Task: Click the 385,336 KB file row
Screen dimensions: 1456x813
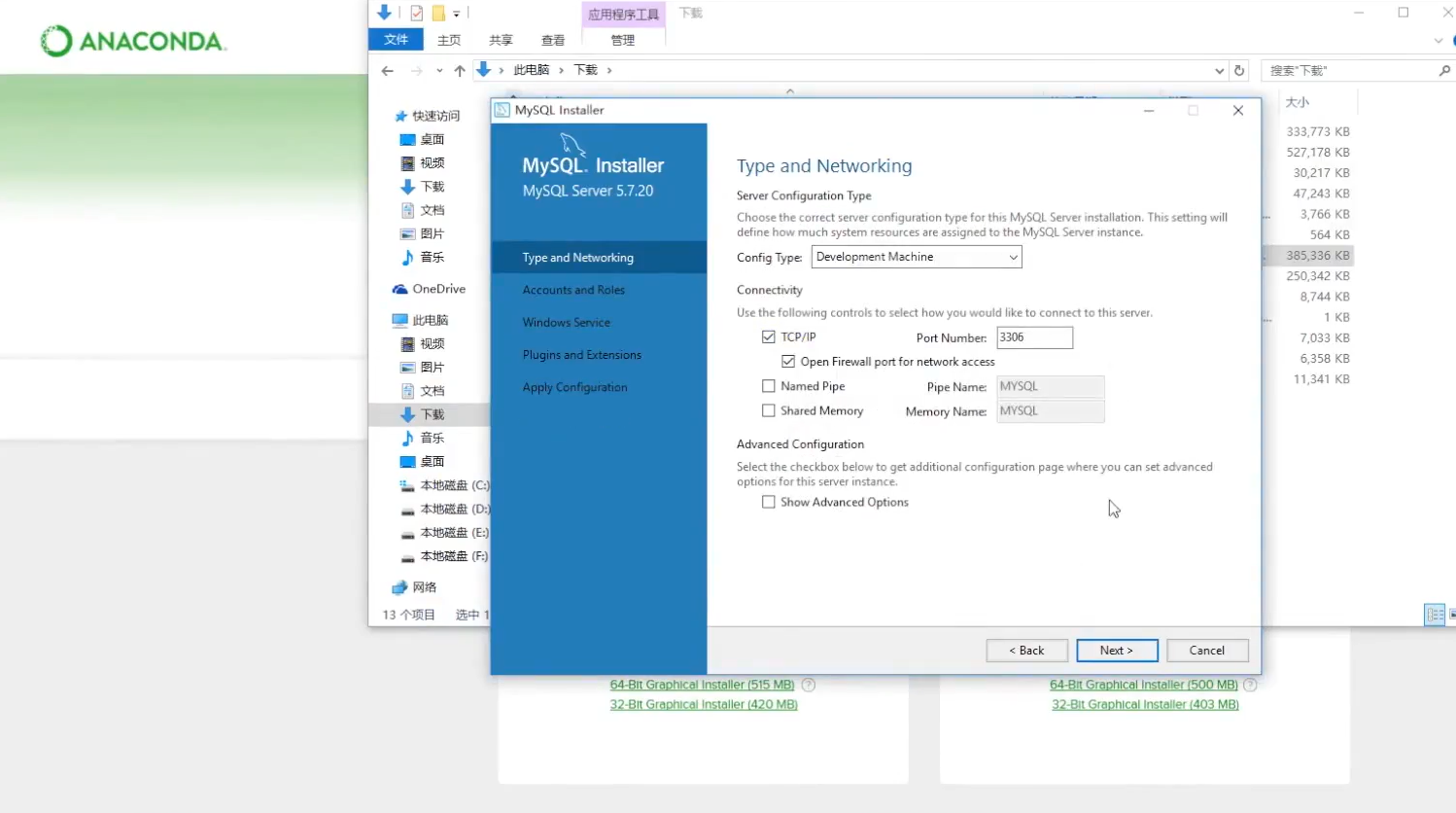Action: (x=1308, y=256)
